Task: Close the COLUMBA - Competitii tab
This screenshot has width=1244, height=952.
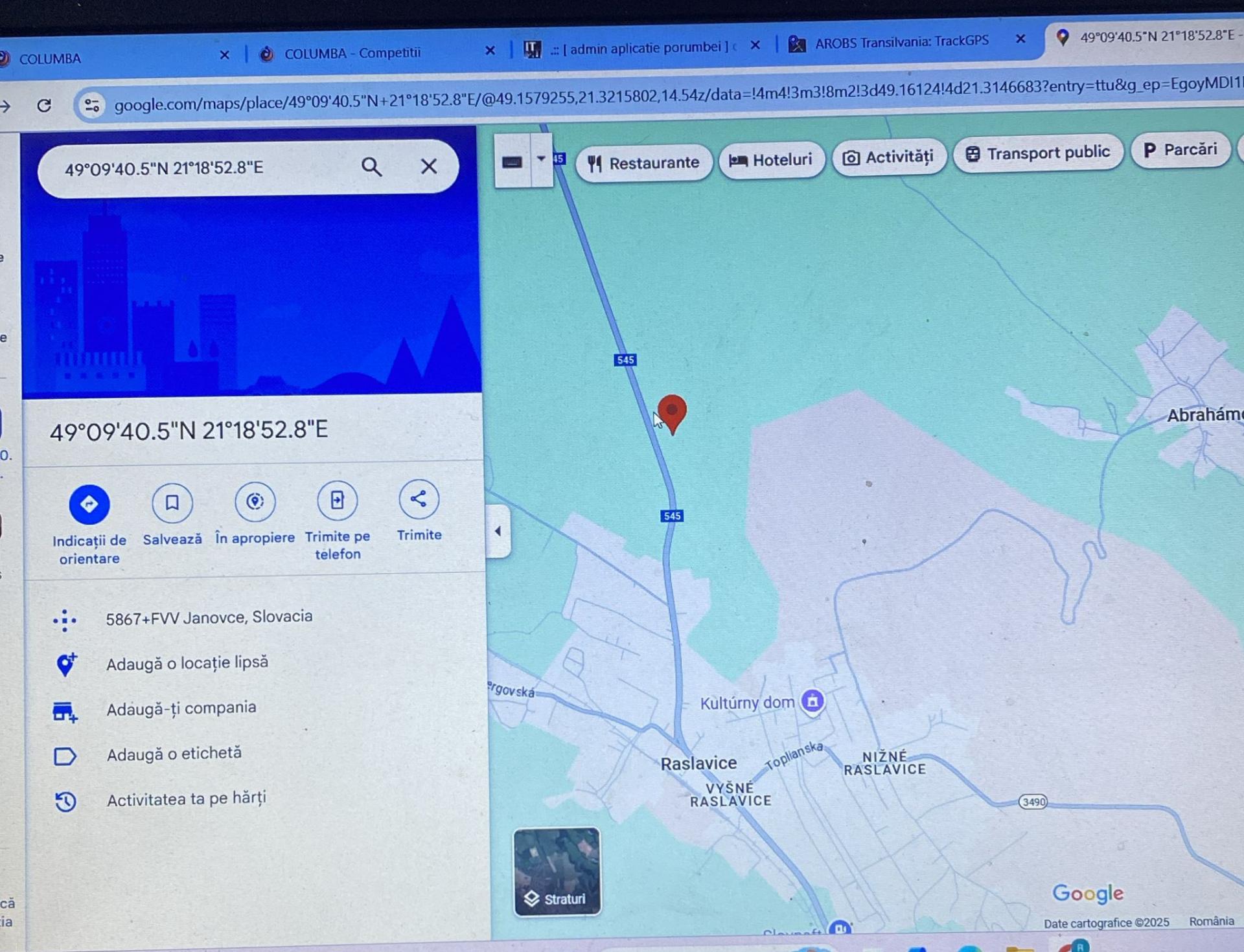Action: point(490,51)
